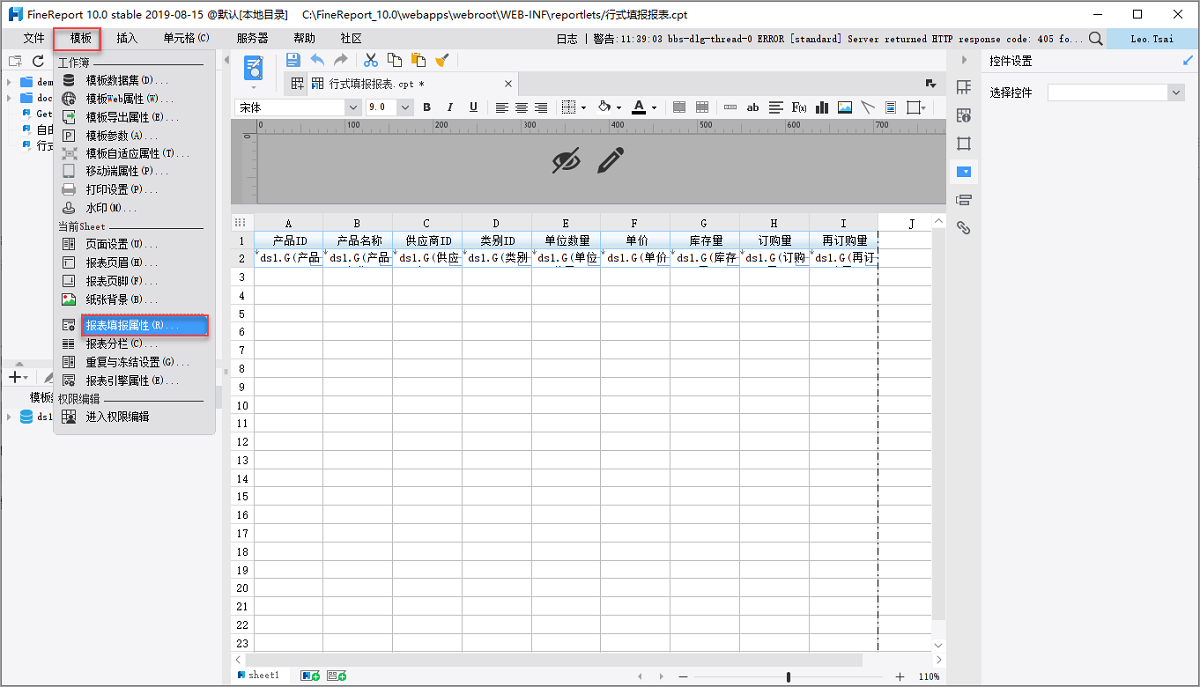This screenshot has height=687, width=1200.
Task: Open the 文件 menu
Action: click(34, 38)
